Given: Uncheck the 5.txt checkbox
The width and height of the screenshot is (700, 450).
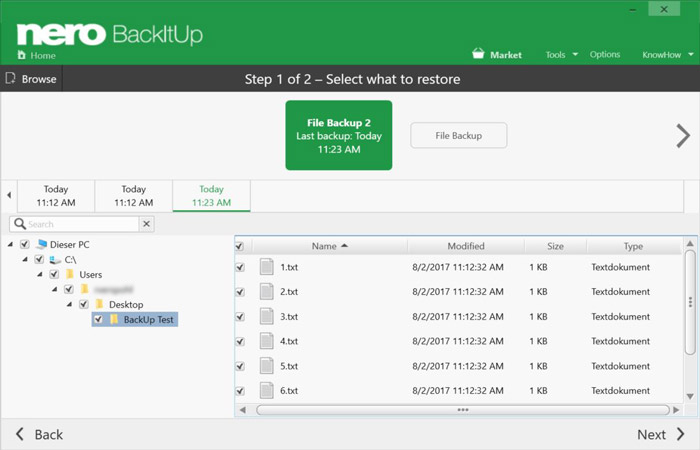Looking at the screenshot, I should click(x=240, y=366).
